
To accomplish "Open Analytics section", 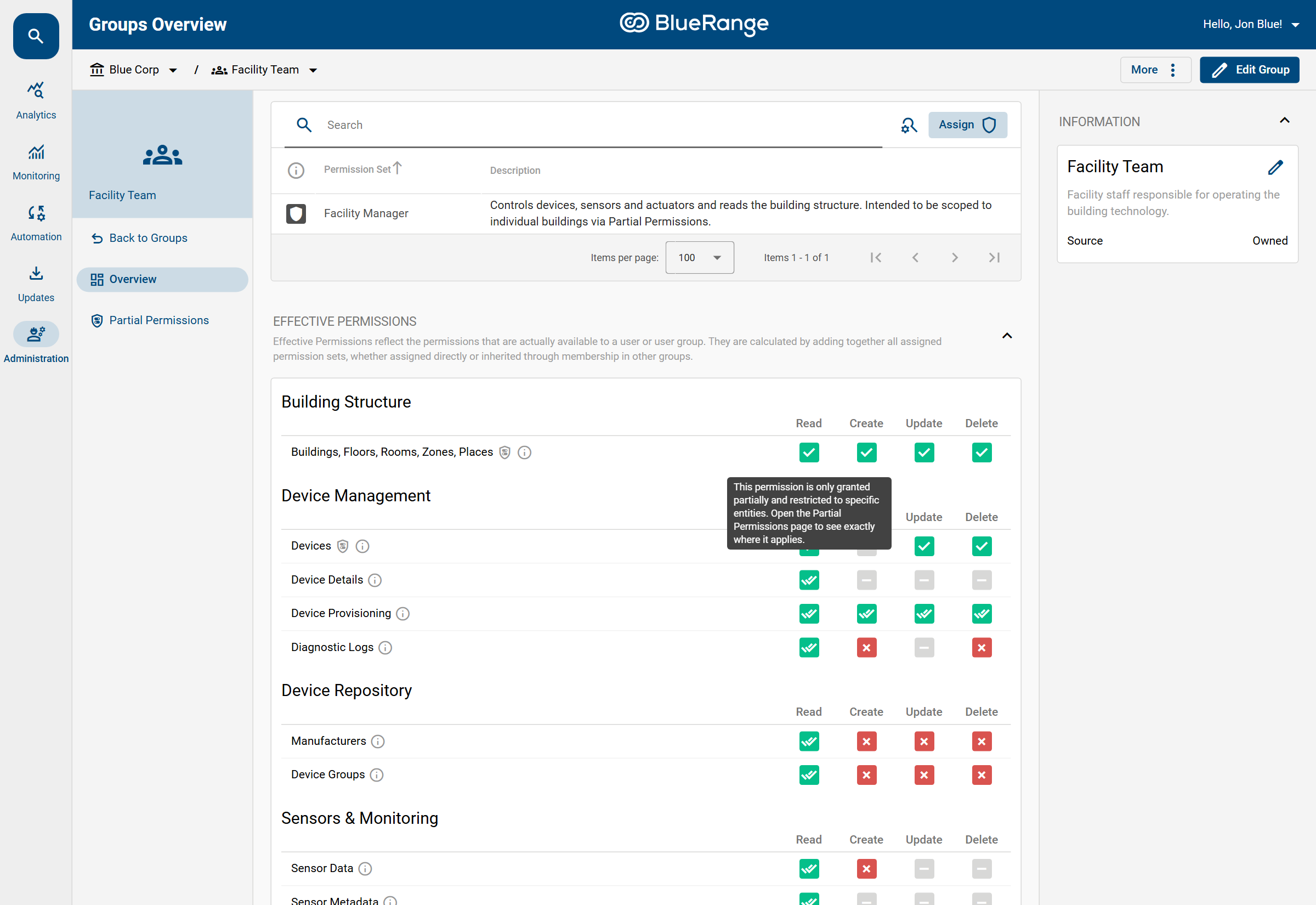I will 36,100.
